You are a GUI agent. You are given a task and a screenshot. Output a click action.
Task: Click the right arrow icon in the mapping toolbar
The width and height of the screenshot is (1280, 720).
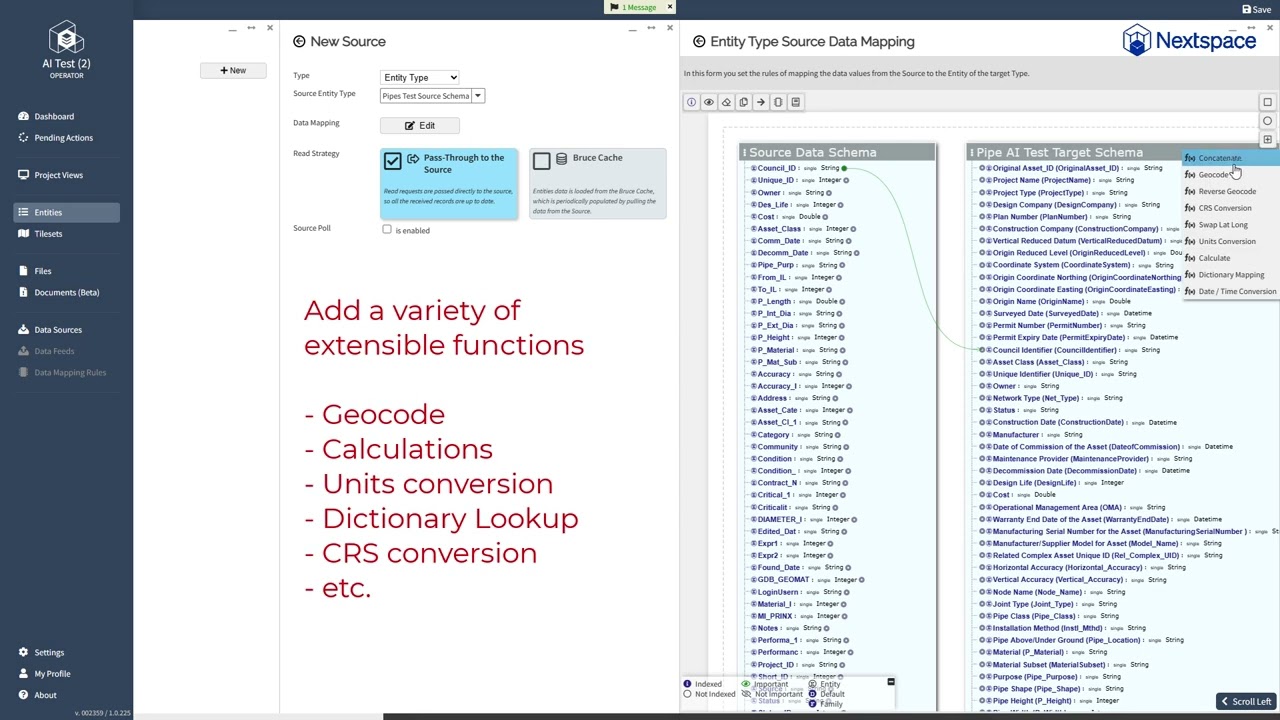click(x=761, y=102)
